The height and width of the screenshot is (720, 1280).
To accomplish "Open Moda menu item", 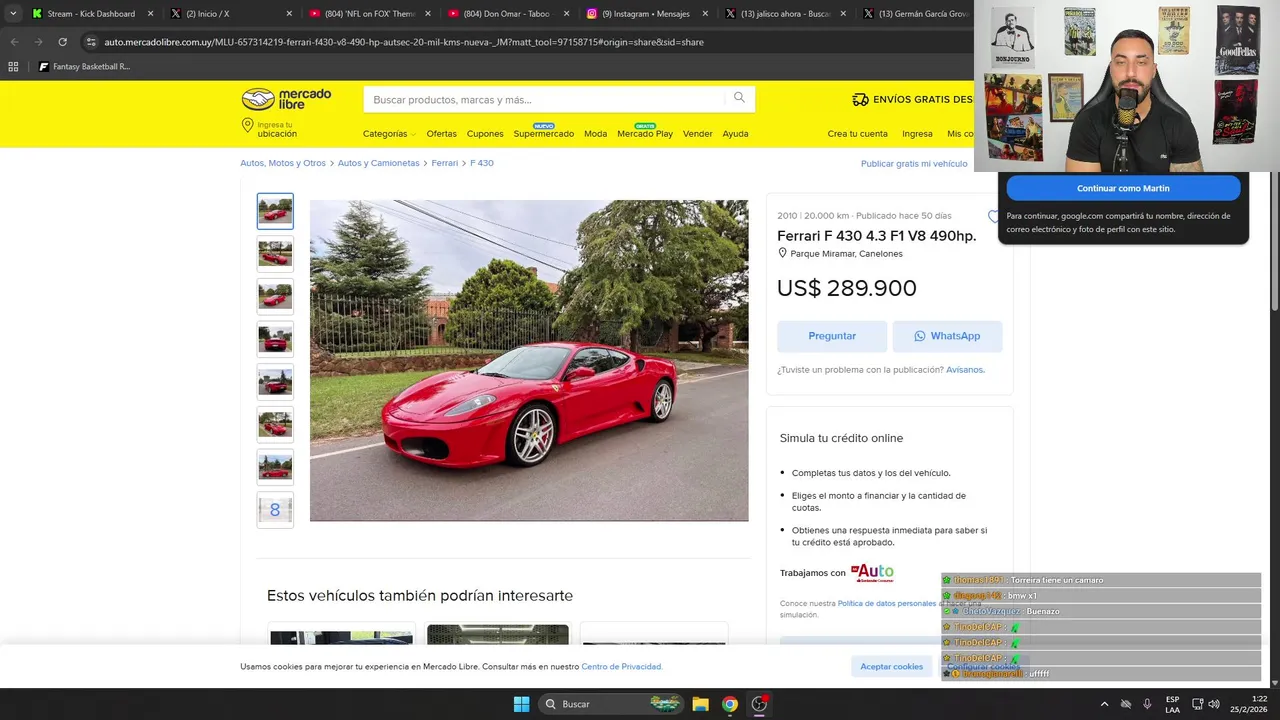I will pyautogui.click(x=595, y=134).
